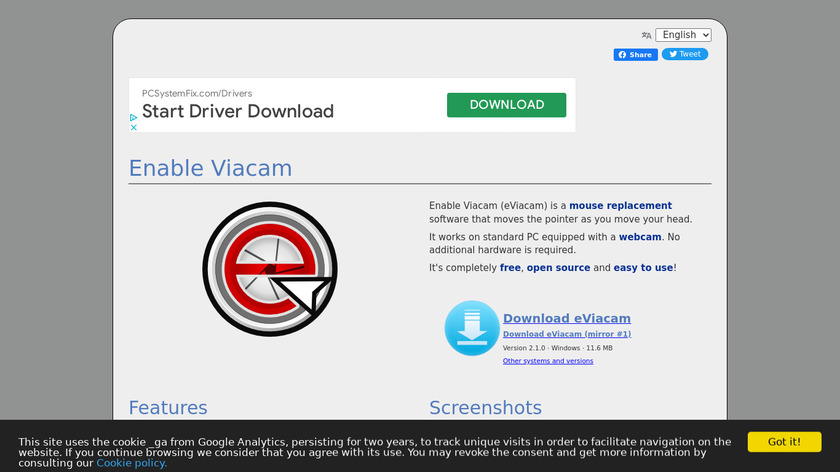Click the blue download arrow icon
This screenshot has height=472, width=840.
(471, 328)
